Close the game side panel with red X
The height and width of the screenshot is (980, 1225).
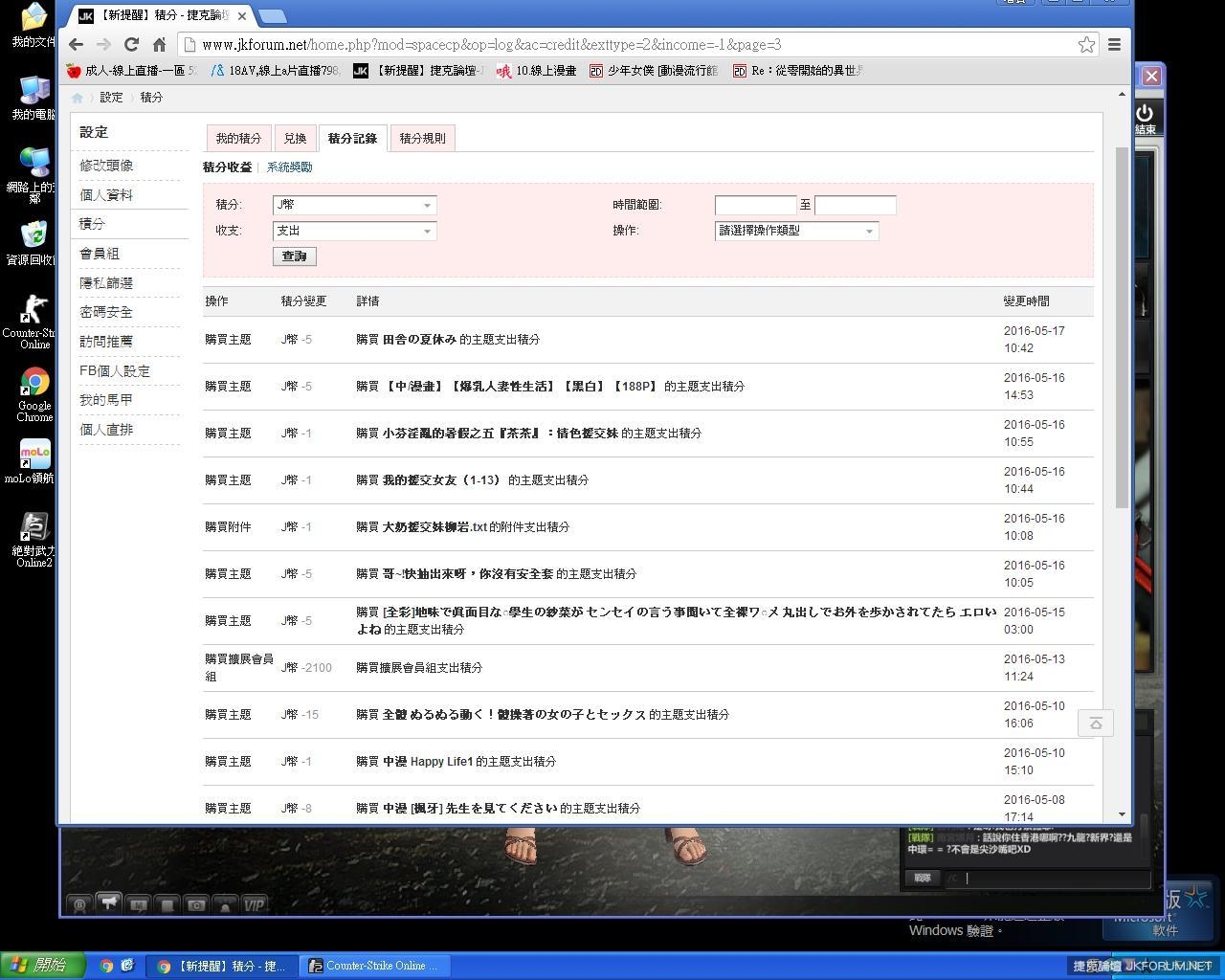click(1151, 76)
